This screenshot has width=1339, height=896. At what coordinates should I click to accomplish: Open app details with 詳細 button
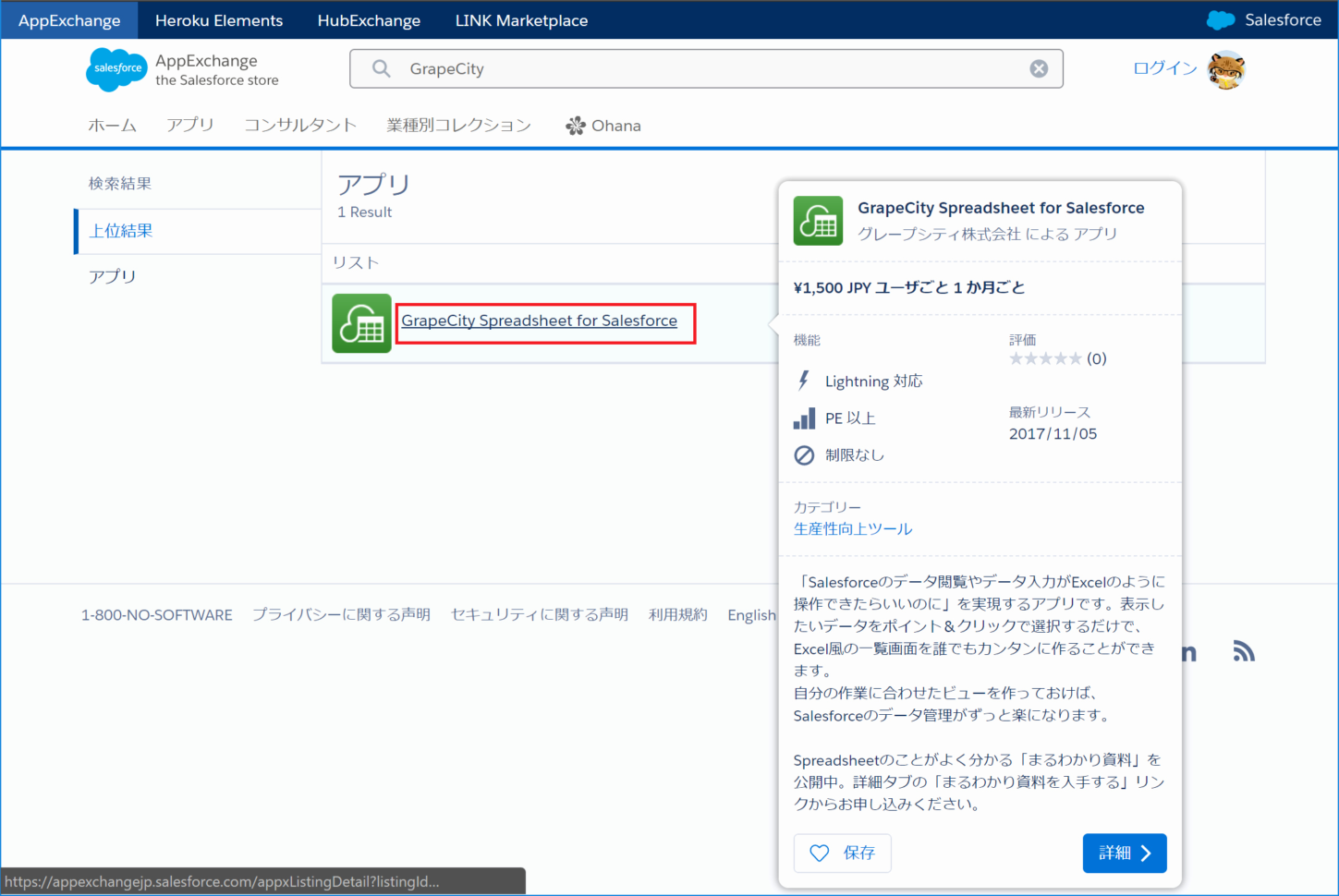click(x=1124, y=853)
